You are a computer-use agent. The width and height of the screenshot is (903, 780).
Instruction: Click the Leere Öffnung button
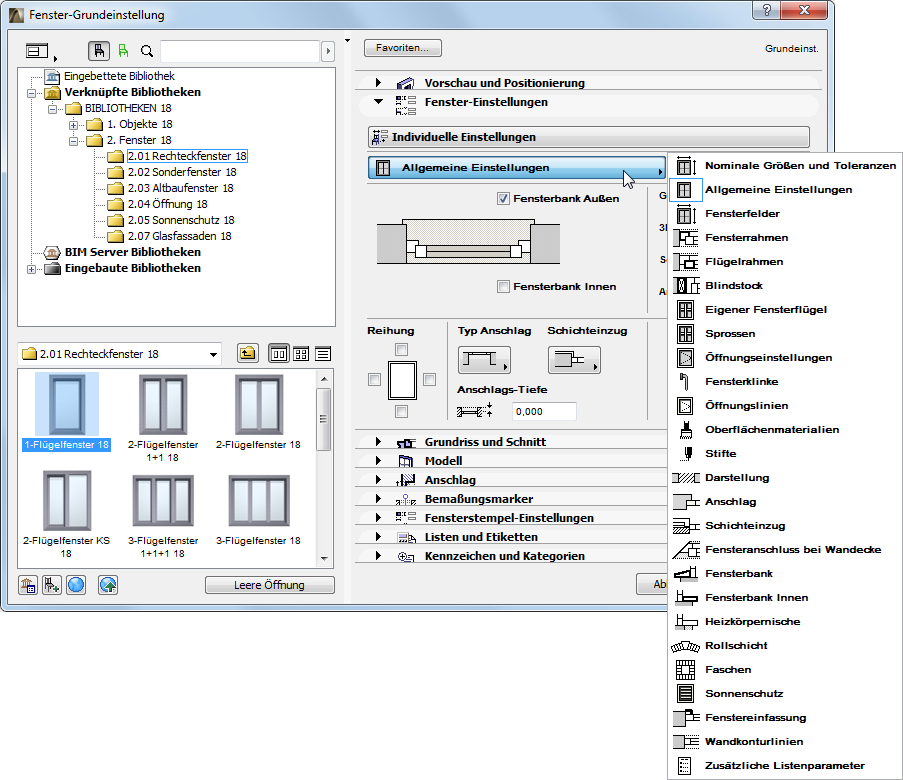pos(269,584)
